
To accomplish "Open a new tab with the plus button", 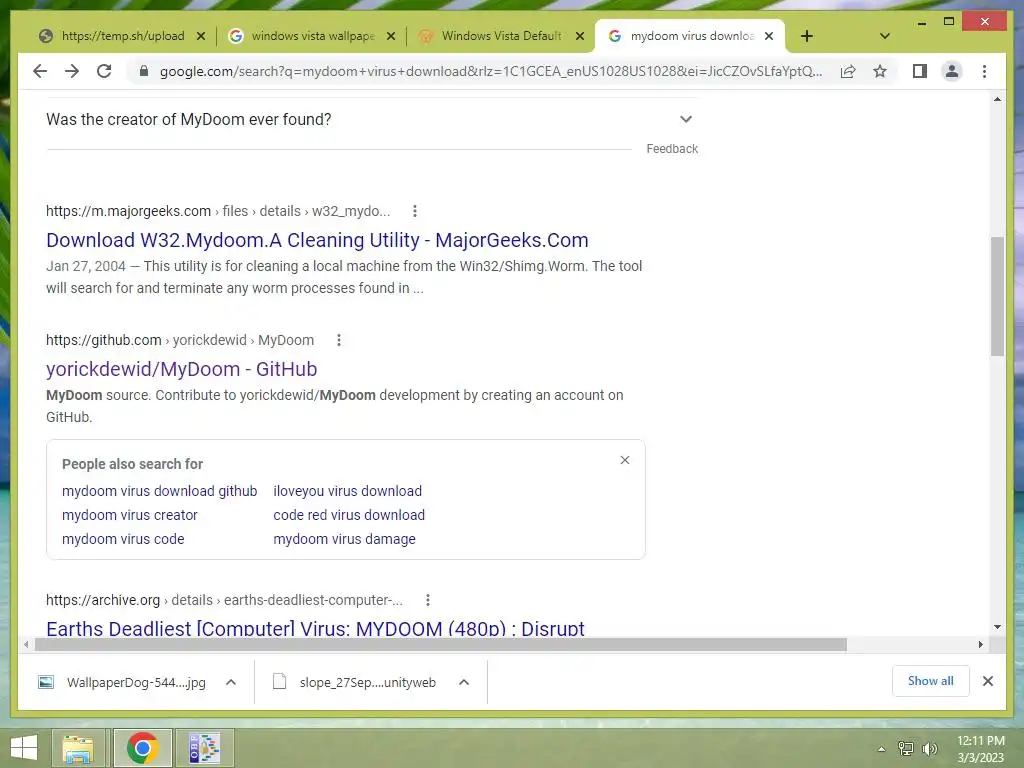I will click(x=807, y=36).
